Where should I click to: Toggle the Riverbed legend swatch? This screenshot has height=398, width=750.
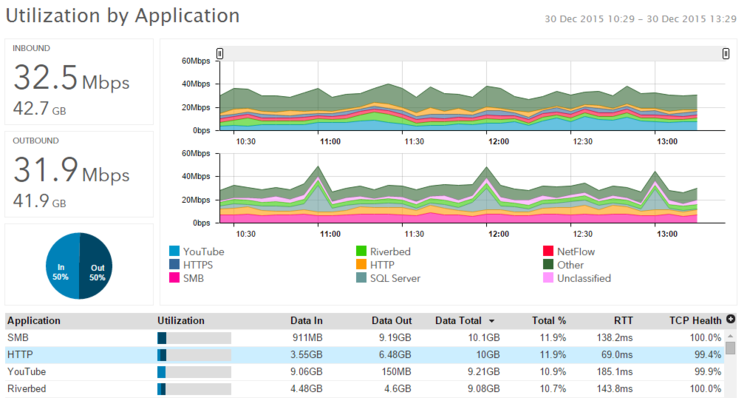coord(361,251)
